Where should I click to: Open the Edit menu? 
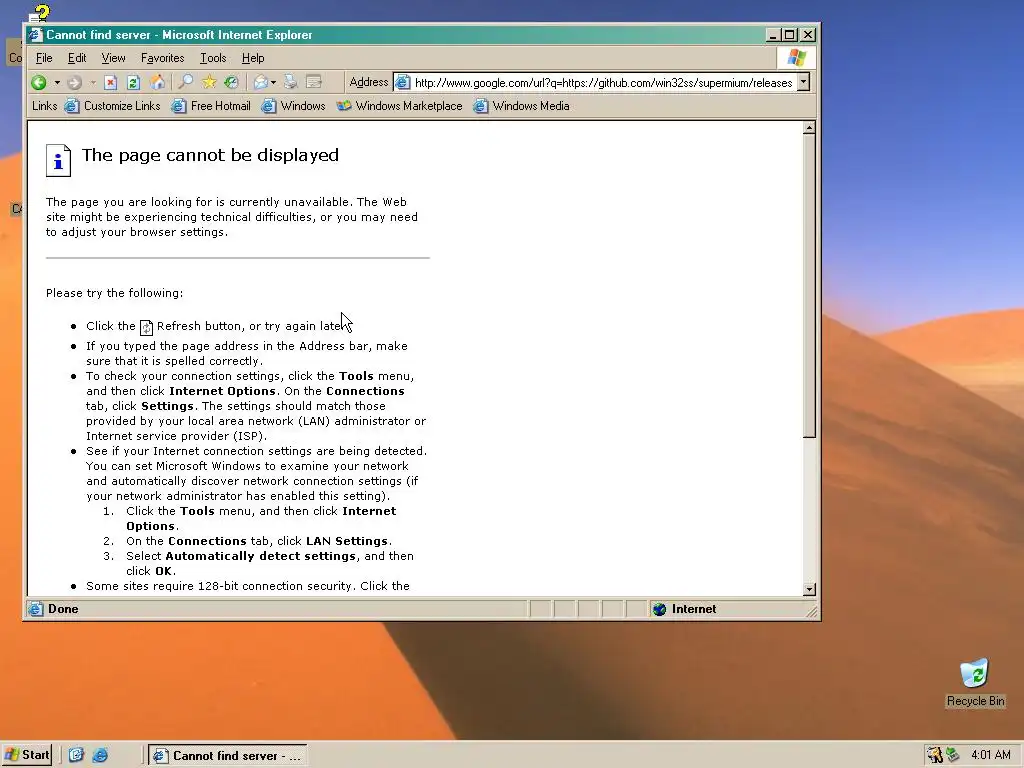tap(77, 58)
